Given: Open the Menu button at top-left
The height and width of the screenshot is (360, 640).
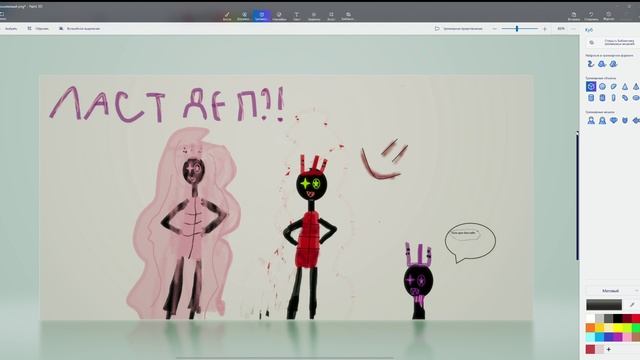Looking at the screenshot, I should click(x=2, y=16).
